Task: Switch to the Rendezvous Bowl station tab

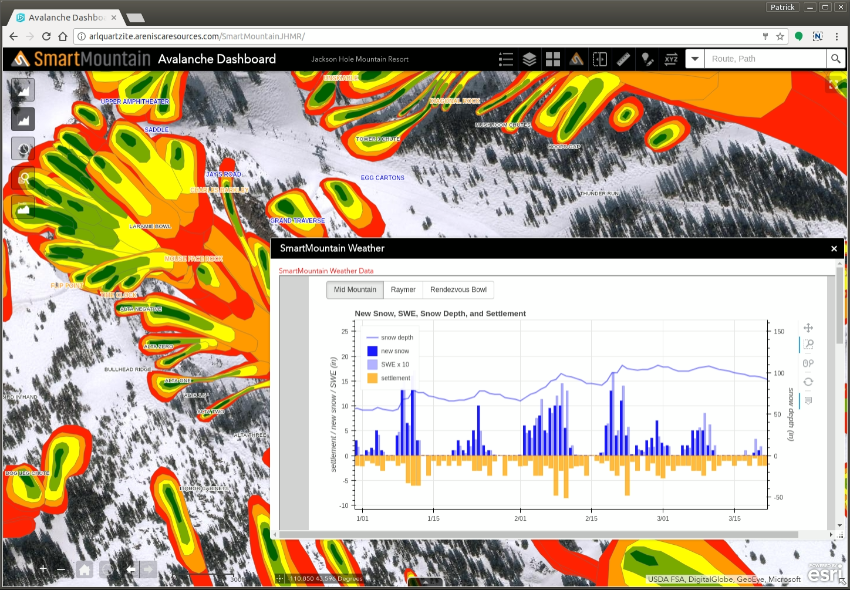Action: pos(458,290)
